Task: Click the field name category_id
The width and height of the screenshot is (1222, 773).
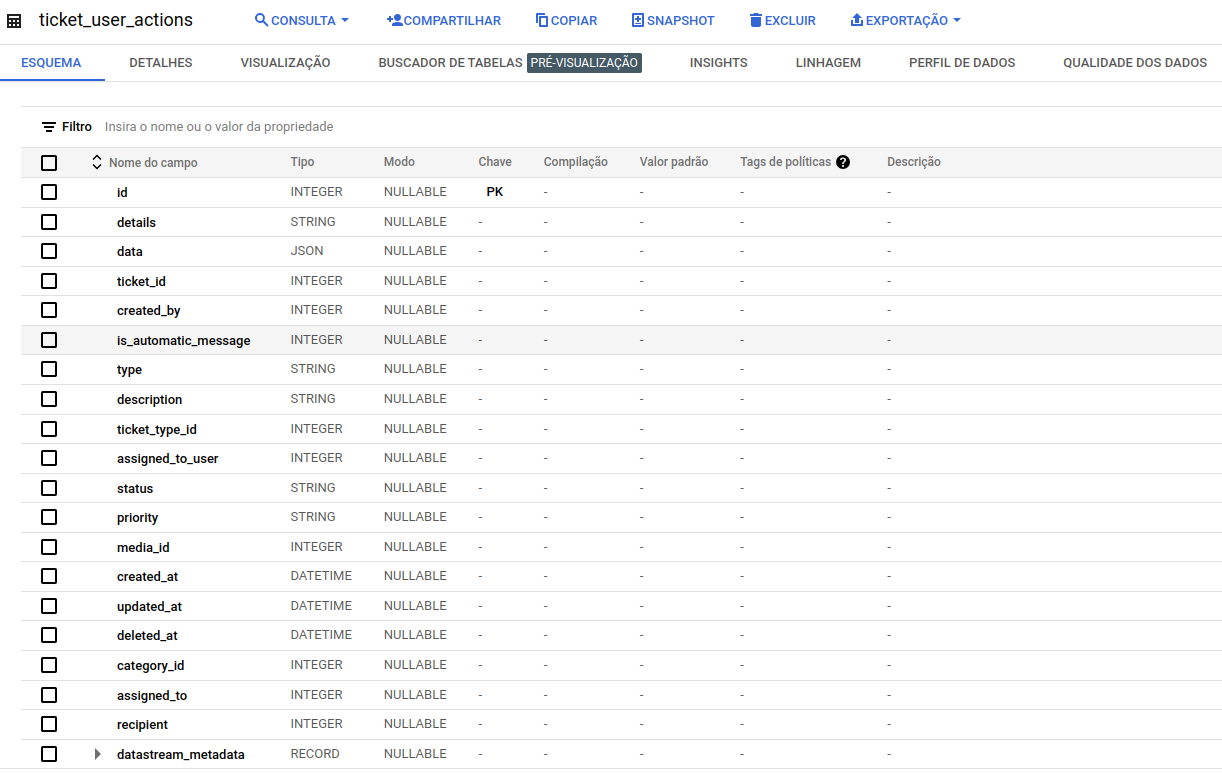Action: [151, 666]
